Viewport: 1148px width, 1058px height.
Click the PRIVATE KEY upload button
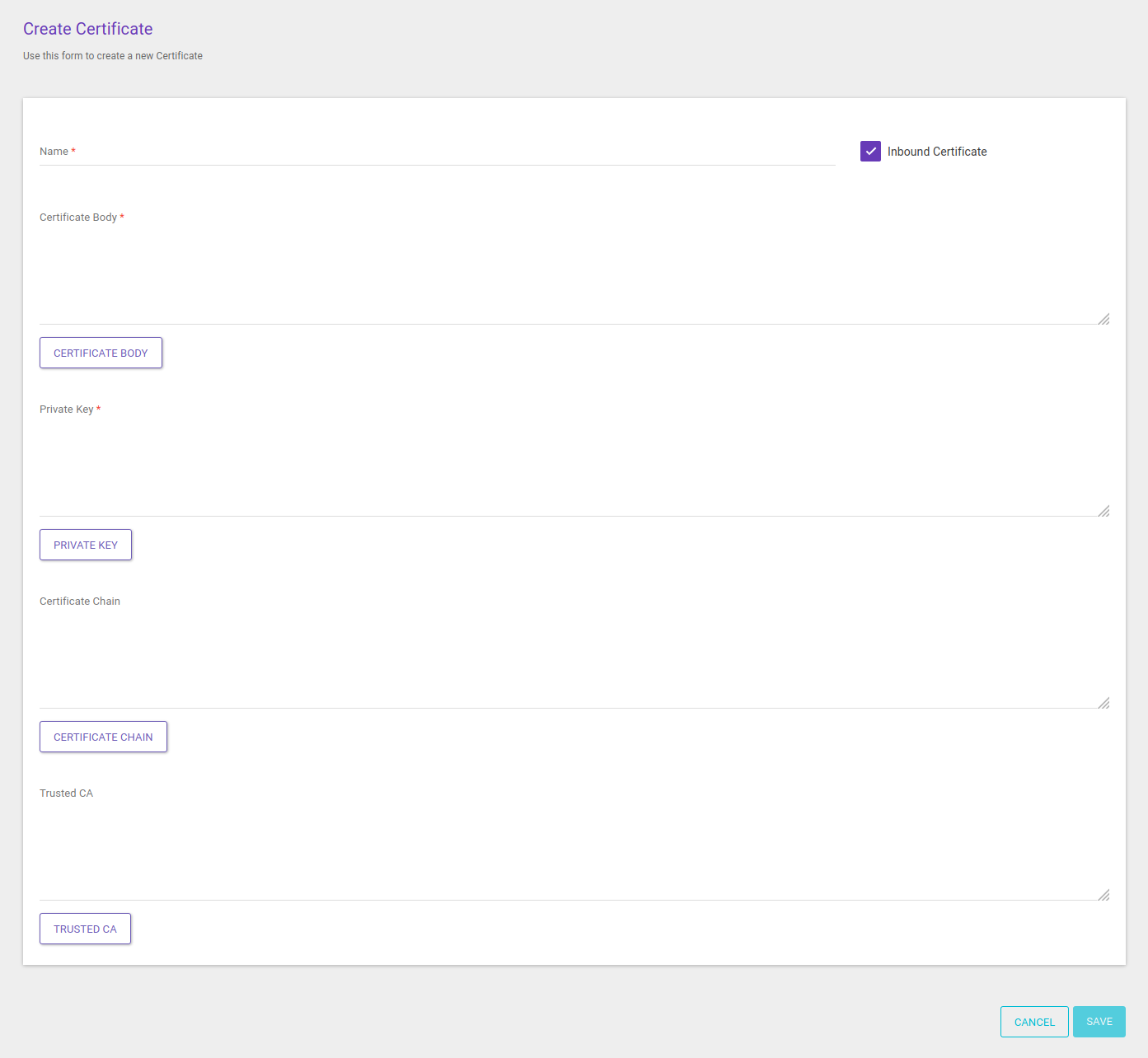pyautogui.click(x=85, y=545)
